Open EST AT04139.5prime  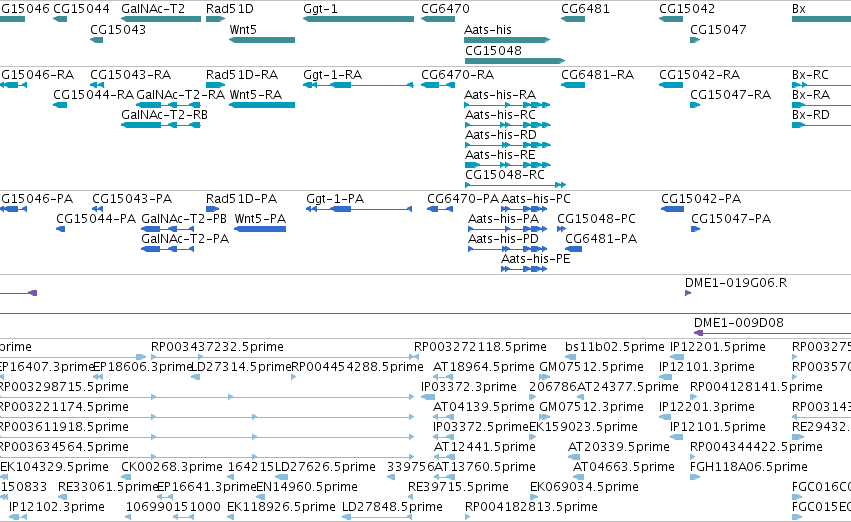click(x=443, y=417)
